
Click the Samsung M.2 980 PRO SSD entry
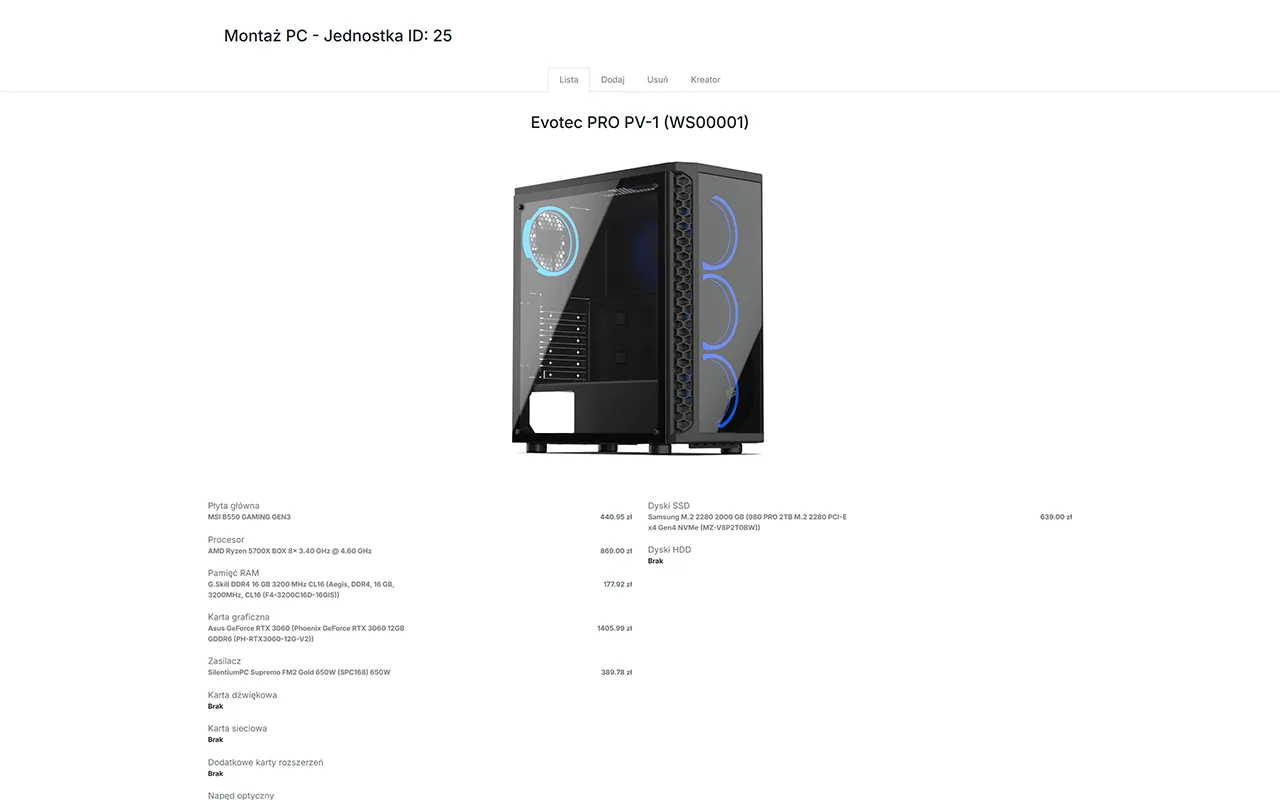coord(747,522)
